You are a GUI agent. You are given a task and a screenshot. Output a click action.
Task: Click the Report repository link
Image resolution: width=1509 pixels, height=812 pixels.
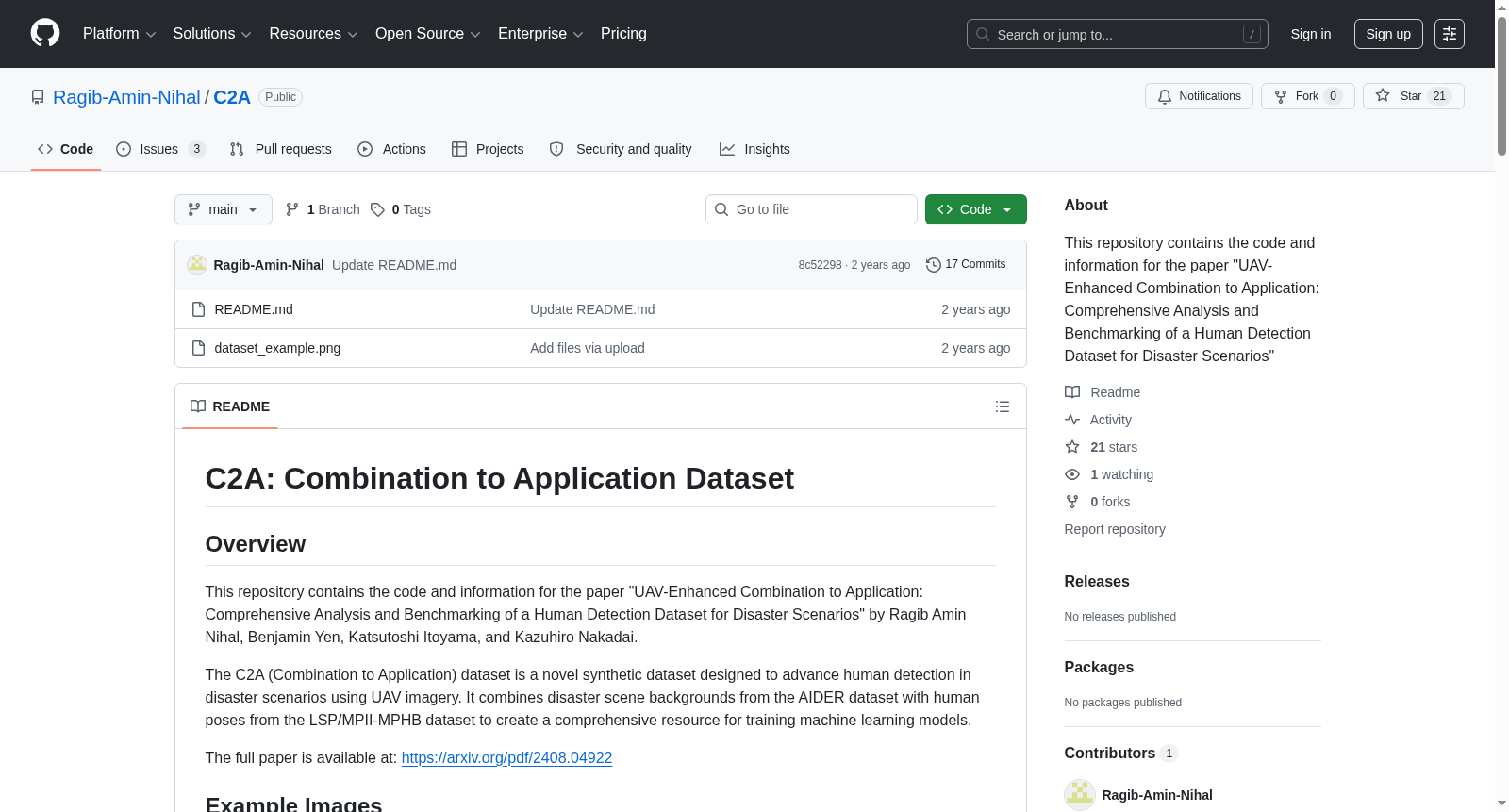coord(1115,529)
